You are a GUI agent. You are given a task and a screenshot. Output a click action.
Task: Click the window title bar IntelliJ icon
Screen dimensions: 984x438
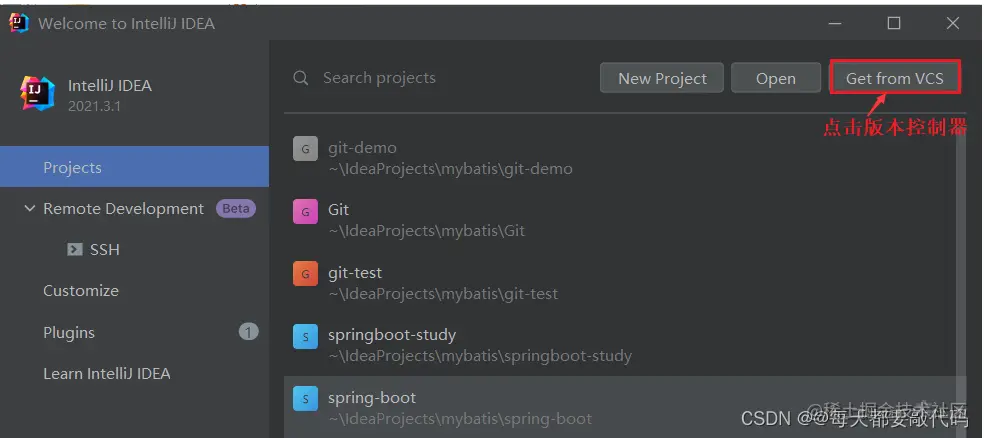click(19, 22)
